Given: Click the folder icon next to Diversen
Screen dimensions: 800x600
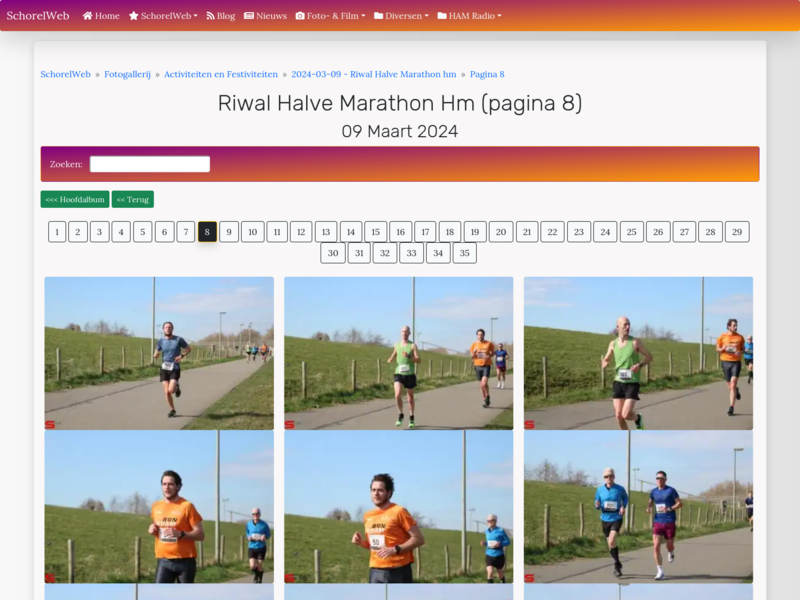Looking at the screenshot, I should [379, 16].
